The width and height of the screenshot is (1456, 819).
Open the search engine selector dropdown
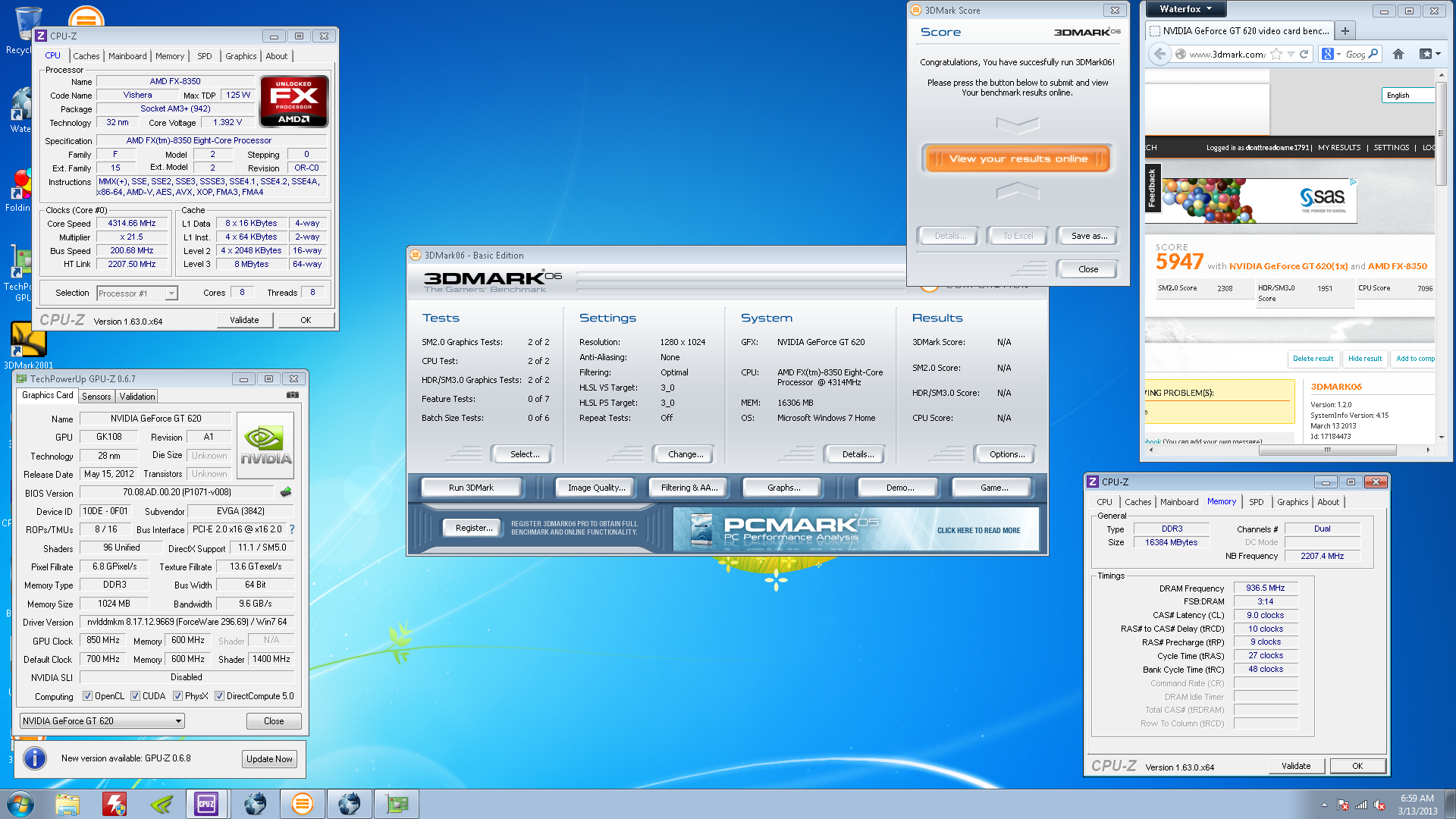[1332, 54]
